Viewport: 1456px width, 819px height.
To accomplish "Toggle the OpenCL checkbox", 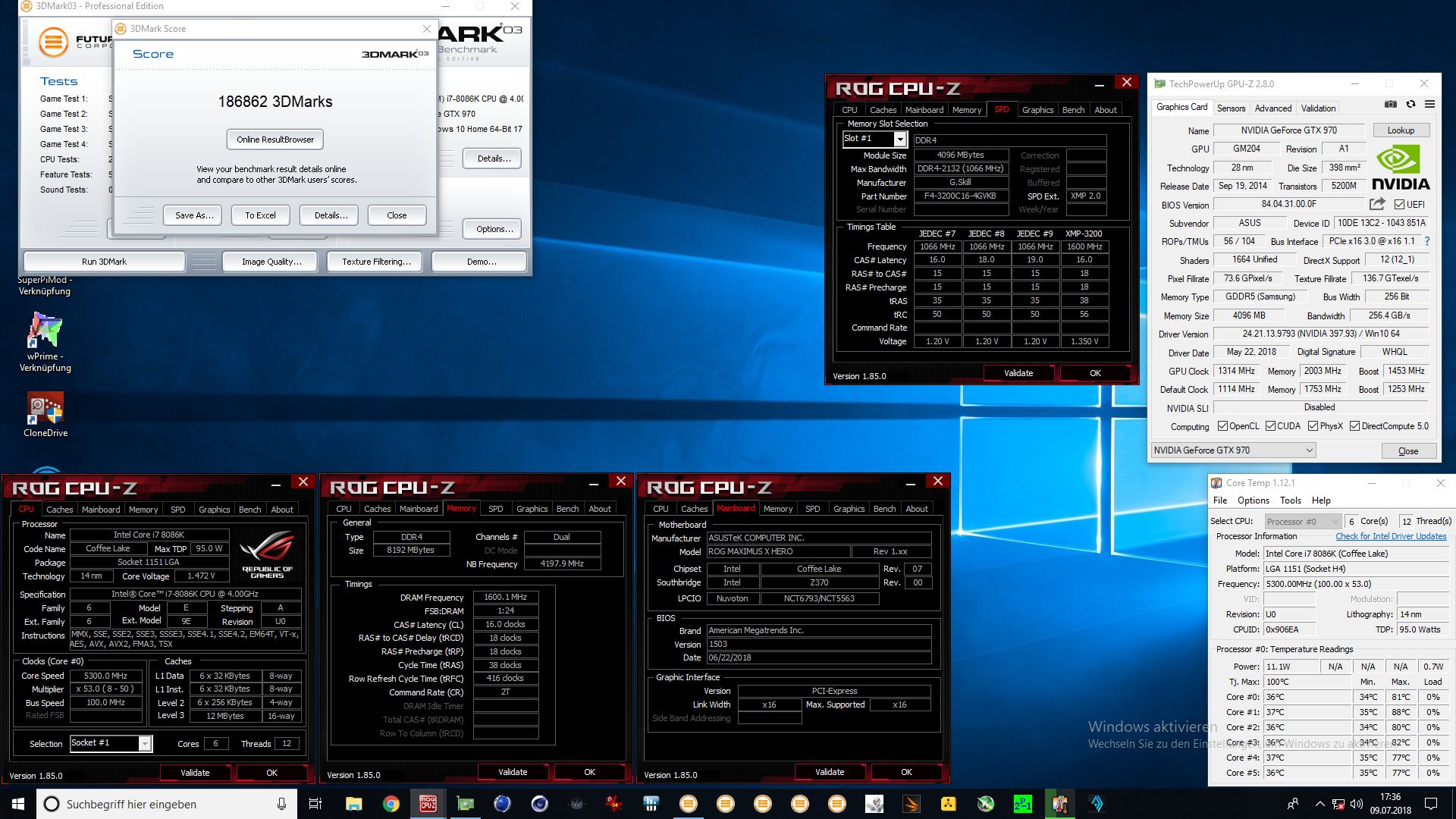I will pos(1222,426).
